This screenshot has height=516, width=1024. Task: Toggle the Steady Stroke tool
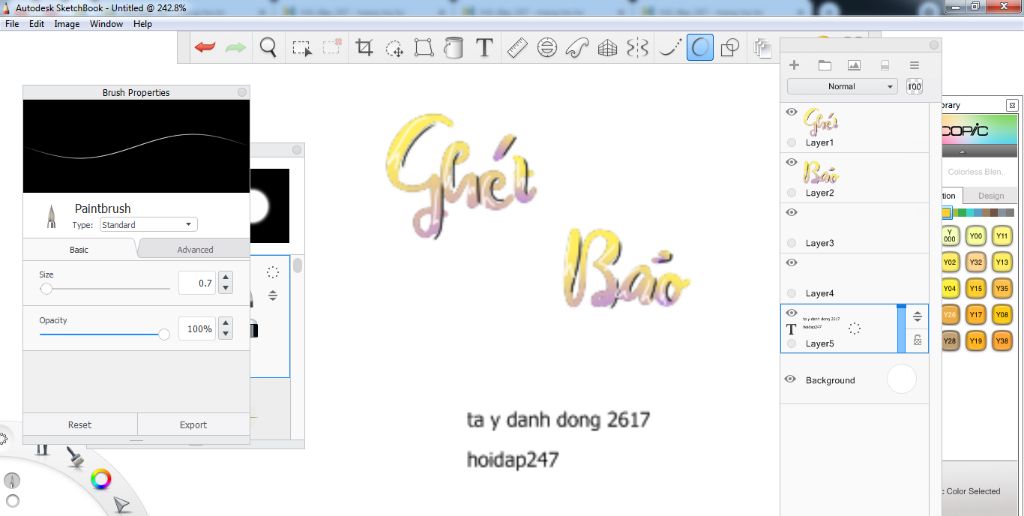point(669,48)
